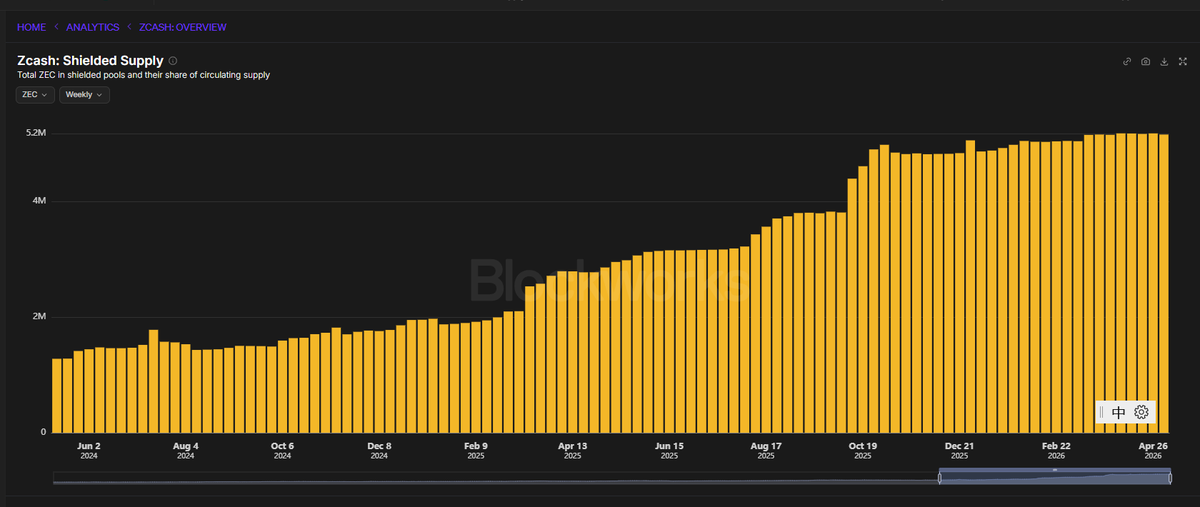Select the left handle of the range slider
This screenshot has width=1200, height=507.
coord(940,478)
